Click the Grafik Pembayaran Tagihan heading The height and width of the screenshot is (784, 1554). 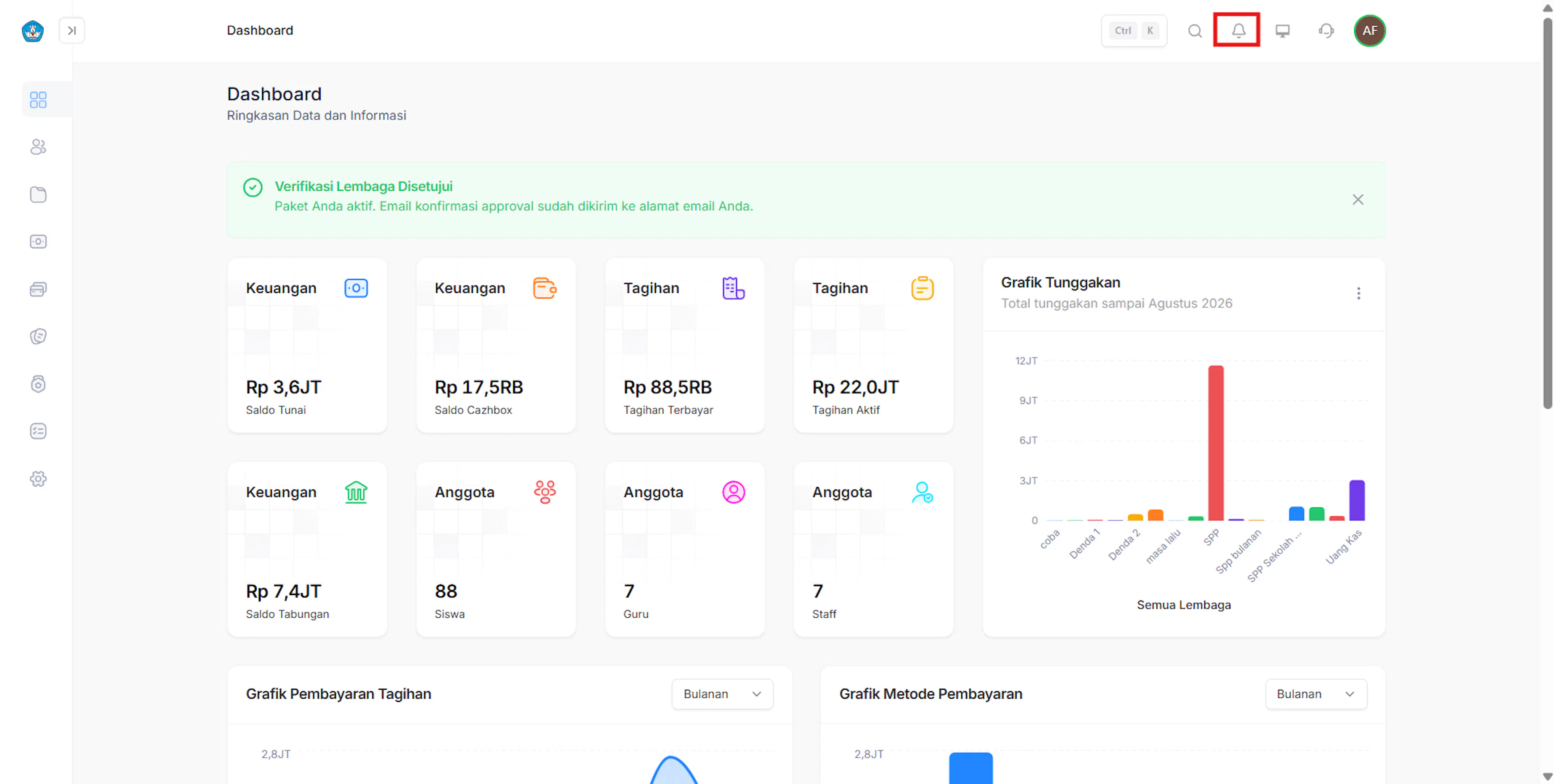[338, 693]
